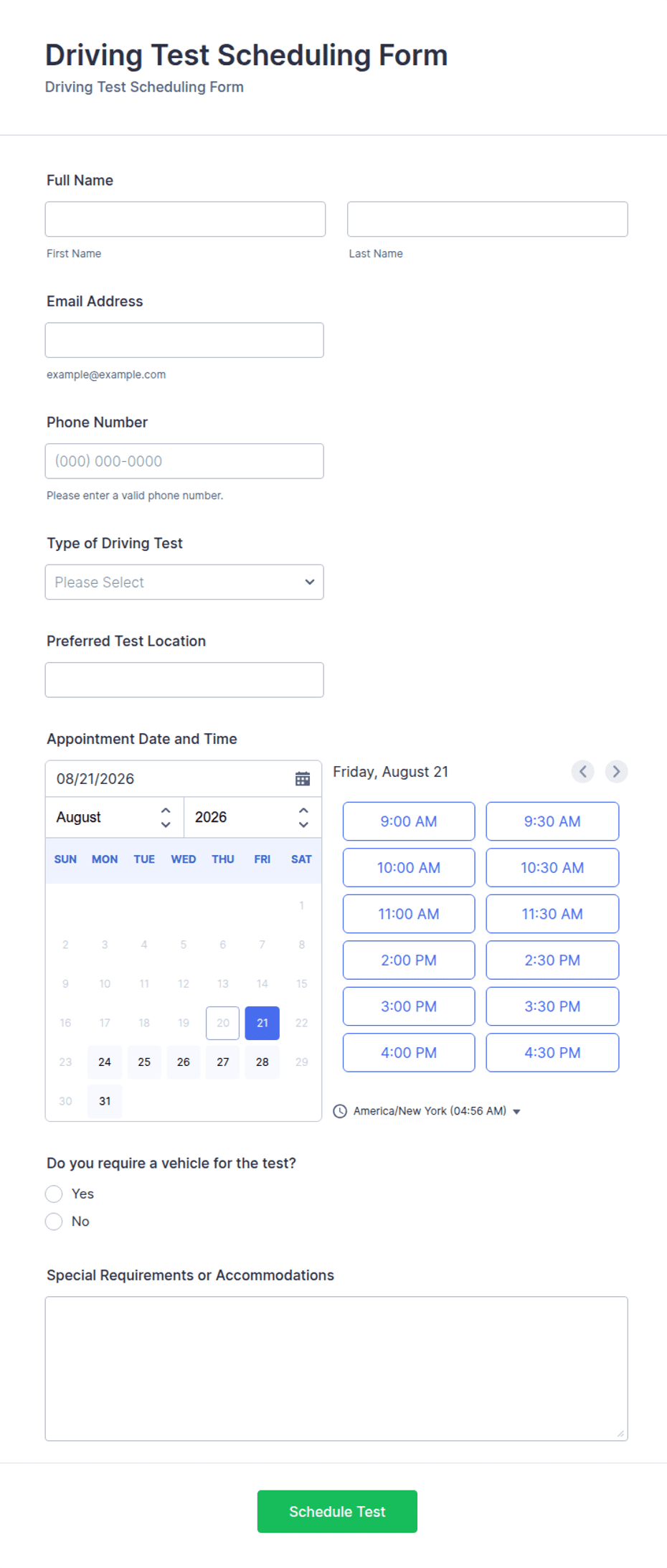667x1568 pixels.
Task: Click year stepper down arrow
Action: click(303, 825)
